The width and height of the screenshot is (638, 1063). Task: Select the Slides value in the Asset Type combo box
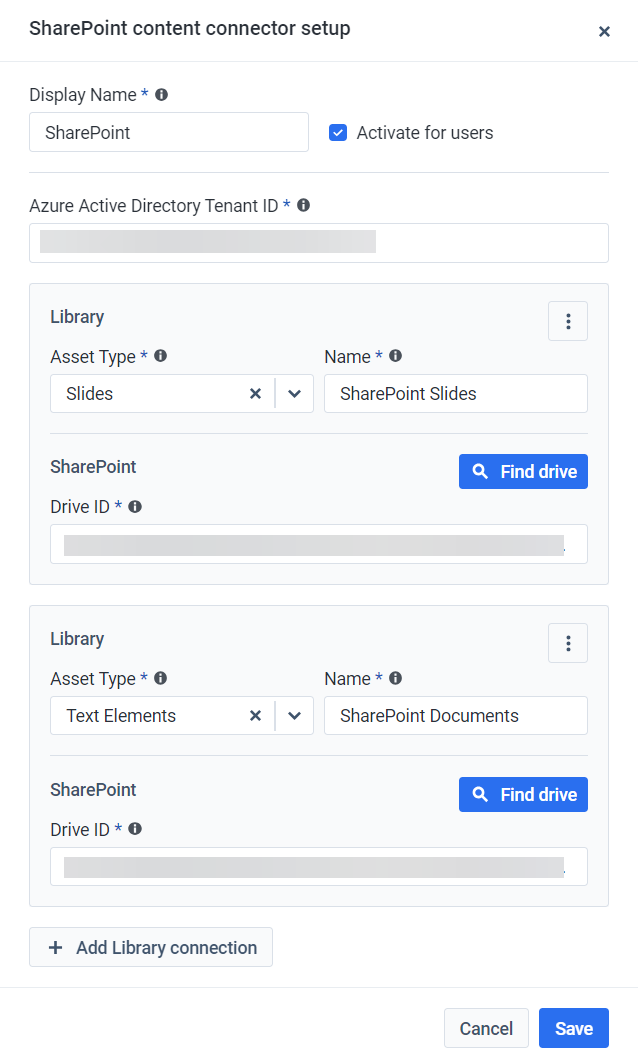[89, 394]
